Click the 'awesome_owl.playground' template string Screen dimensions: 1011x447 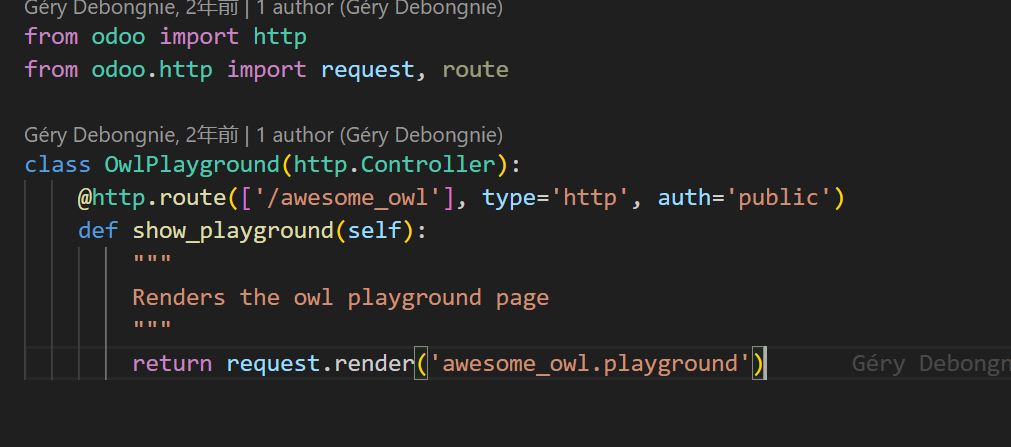tap(590, 363)
